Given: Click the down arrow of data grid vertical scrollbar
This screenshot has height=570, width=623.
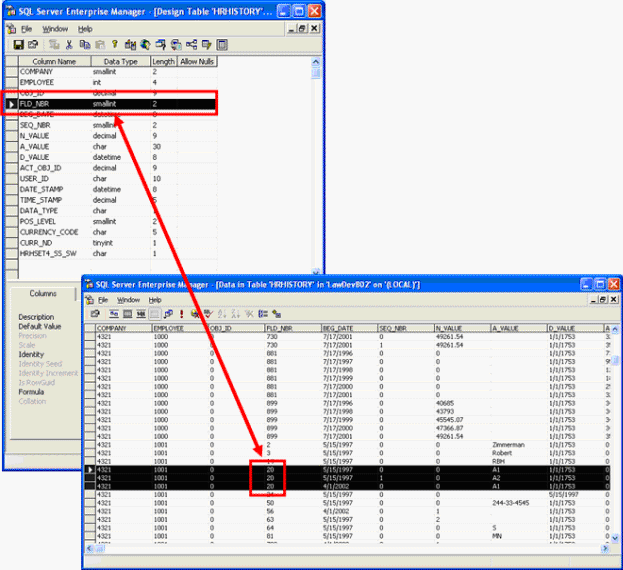Looking at the screenshot, I should pos(615,539).
